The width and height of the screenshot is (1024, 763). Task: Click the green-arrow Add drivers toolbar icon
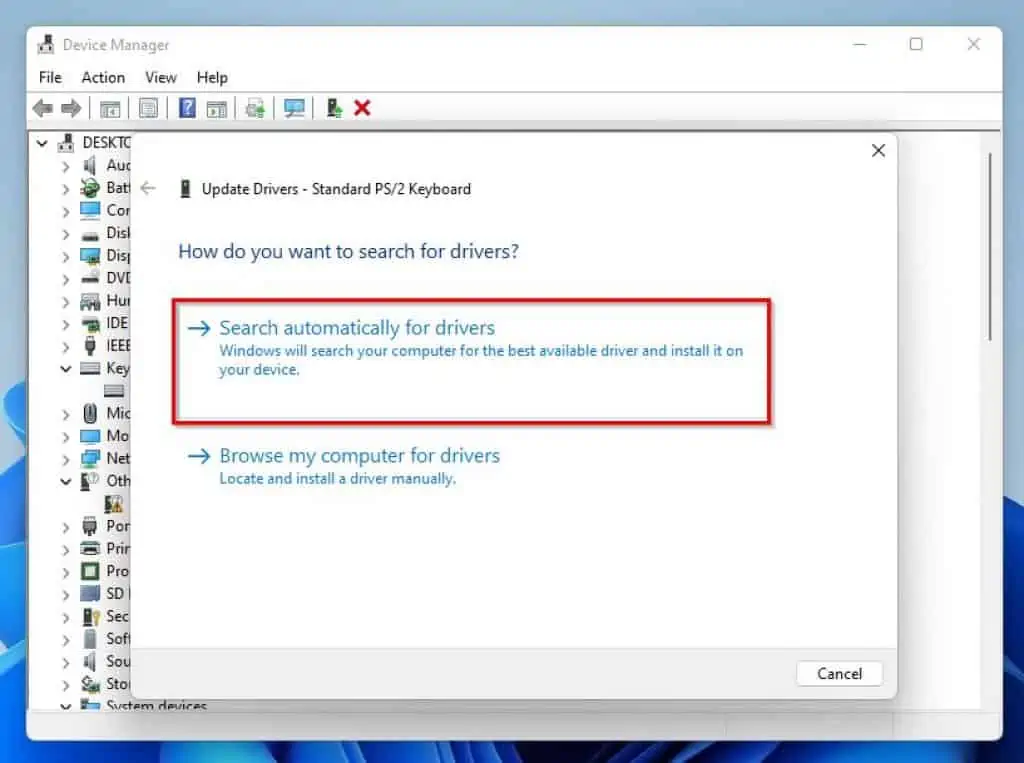click(x=334, y=108)
